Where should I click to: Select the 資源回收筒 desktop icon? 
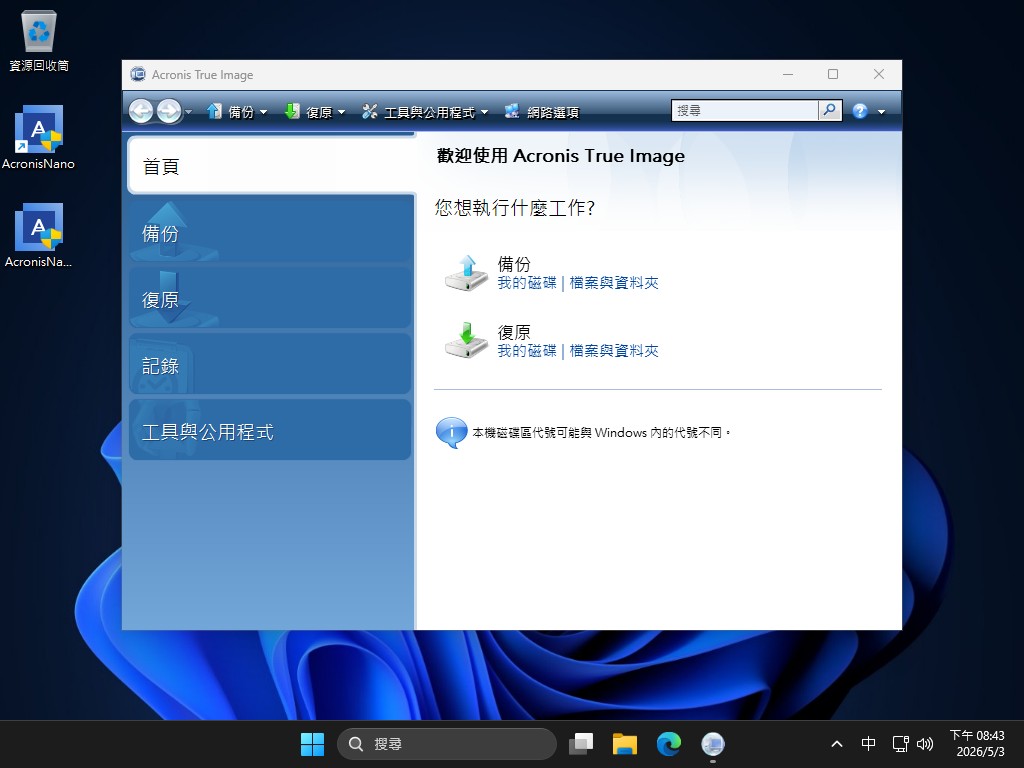[39, 40]
